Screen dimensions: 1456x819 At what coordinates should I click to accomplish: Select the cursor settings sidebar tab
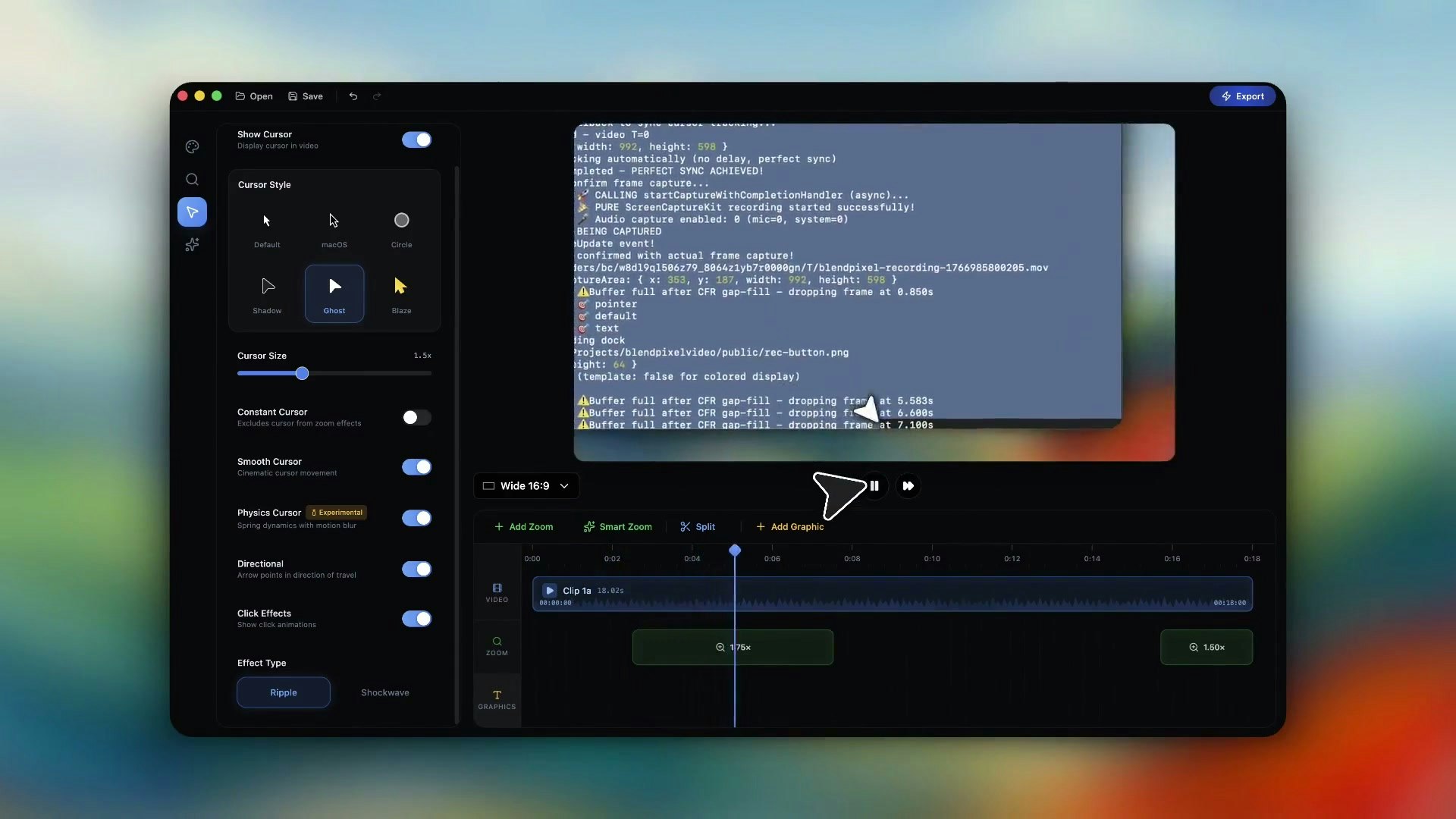point(192,212)
